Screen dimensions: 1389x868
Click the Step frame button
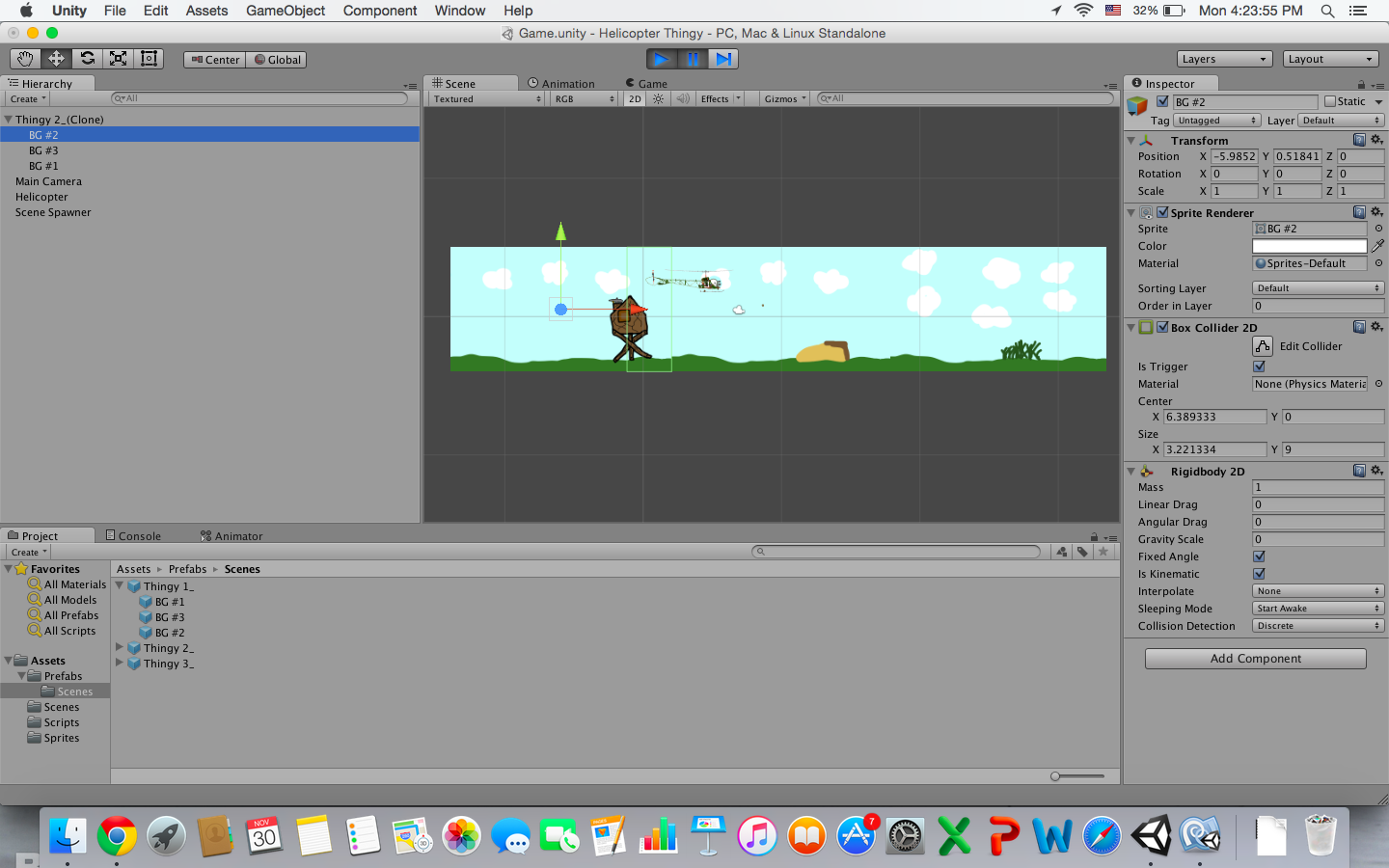(x=723, y=59)
